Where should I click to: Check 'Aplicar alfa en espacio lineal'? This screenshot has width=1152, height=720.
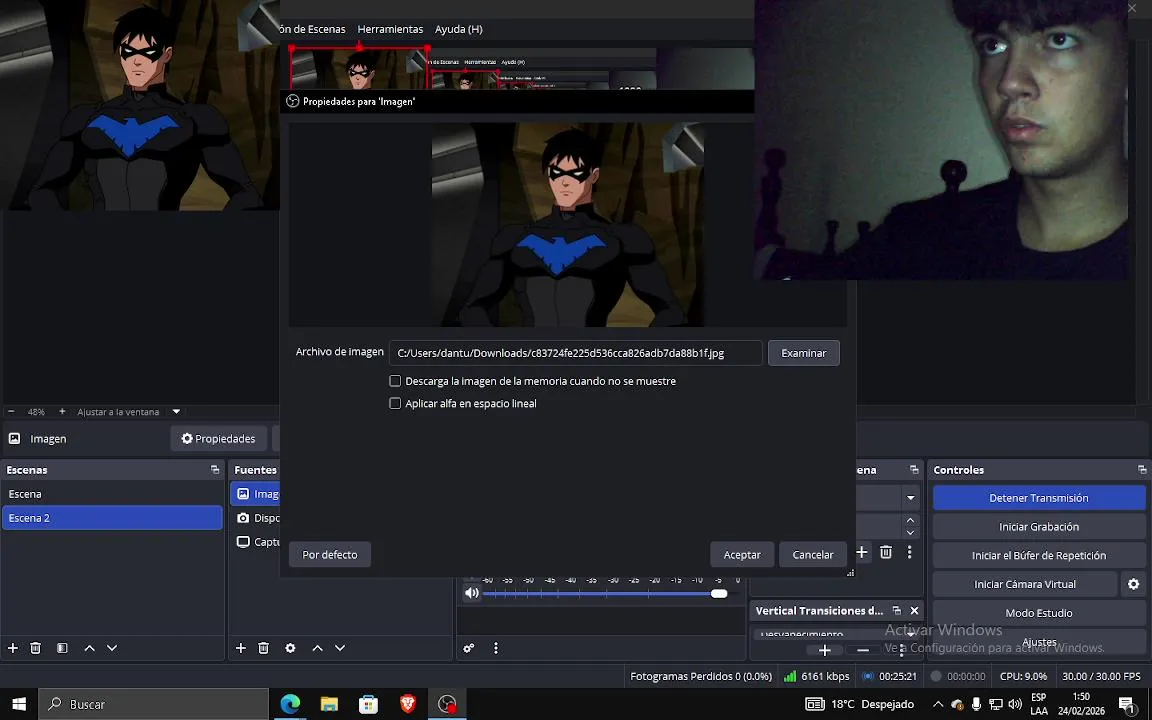coord(395,403)
